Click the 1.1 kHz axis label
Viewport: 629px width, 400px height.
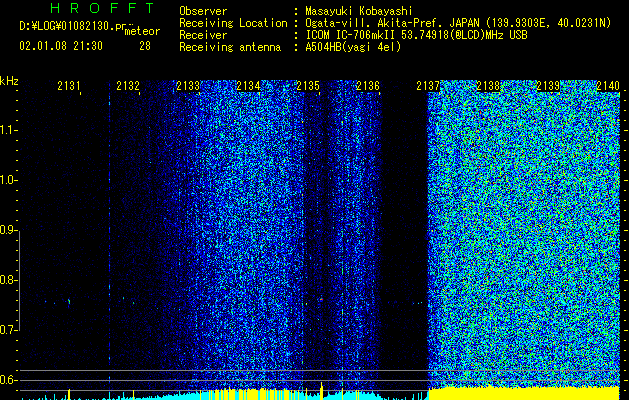coord(7,130)
